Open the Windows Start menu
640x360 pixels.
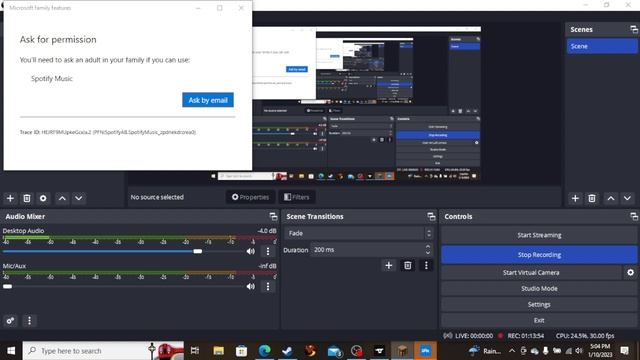click(x=11, y=351)
